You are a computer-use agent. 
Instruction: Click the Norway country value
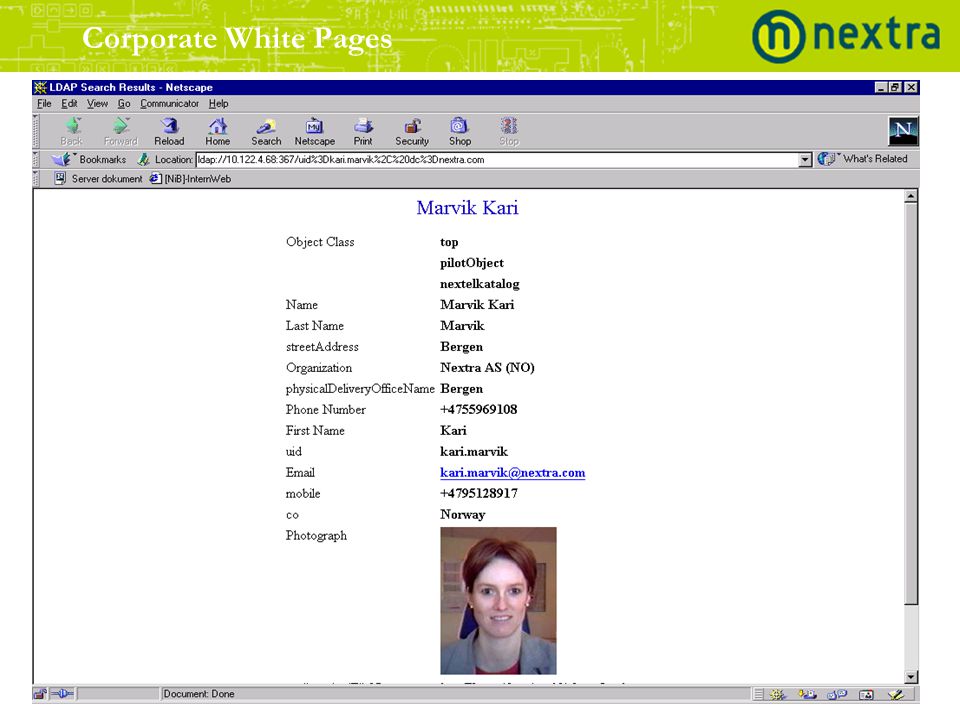(x=462, y=515)
